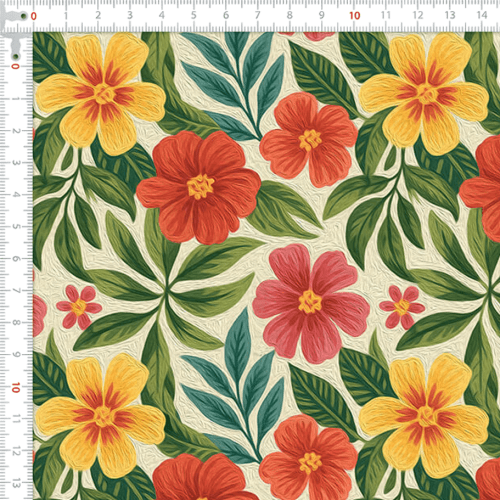Click the red 10 on the left ruler
500x500 pixels.
click(x=15, y=388)
